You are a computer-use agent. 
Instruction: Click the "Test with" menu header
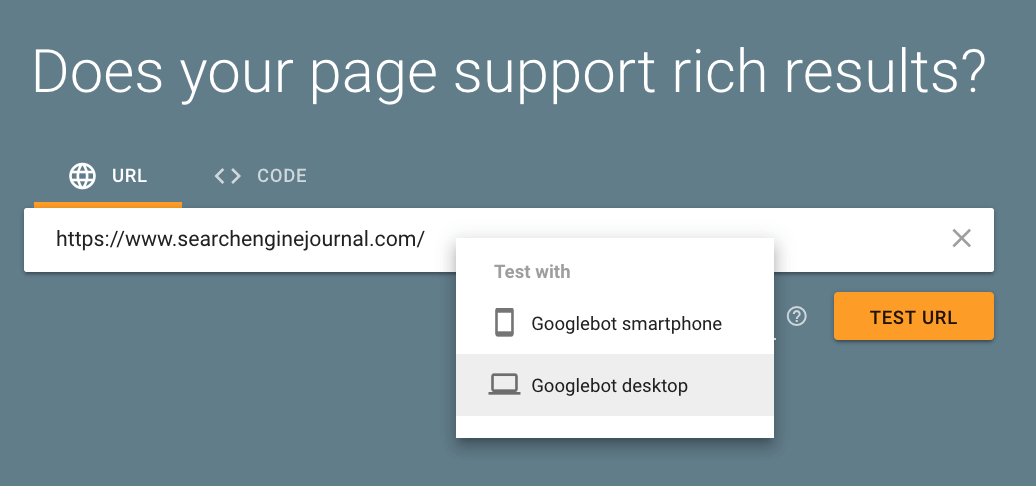tap(532, 271)
